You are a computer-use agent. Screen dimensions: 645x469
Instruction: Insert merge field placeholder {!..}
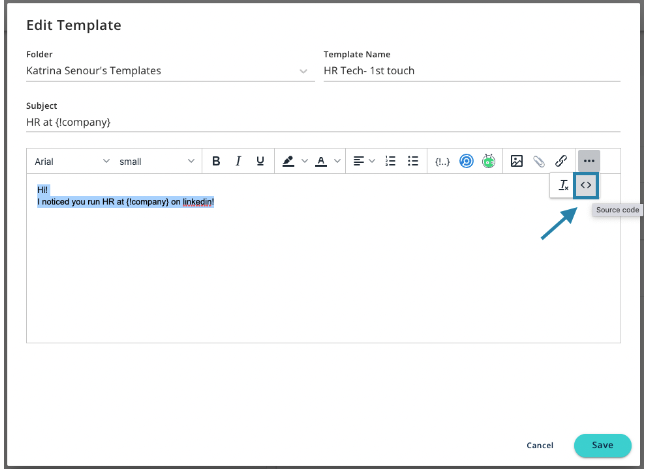(442, 161)
